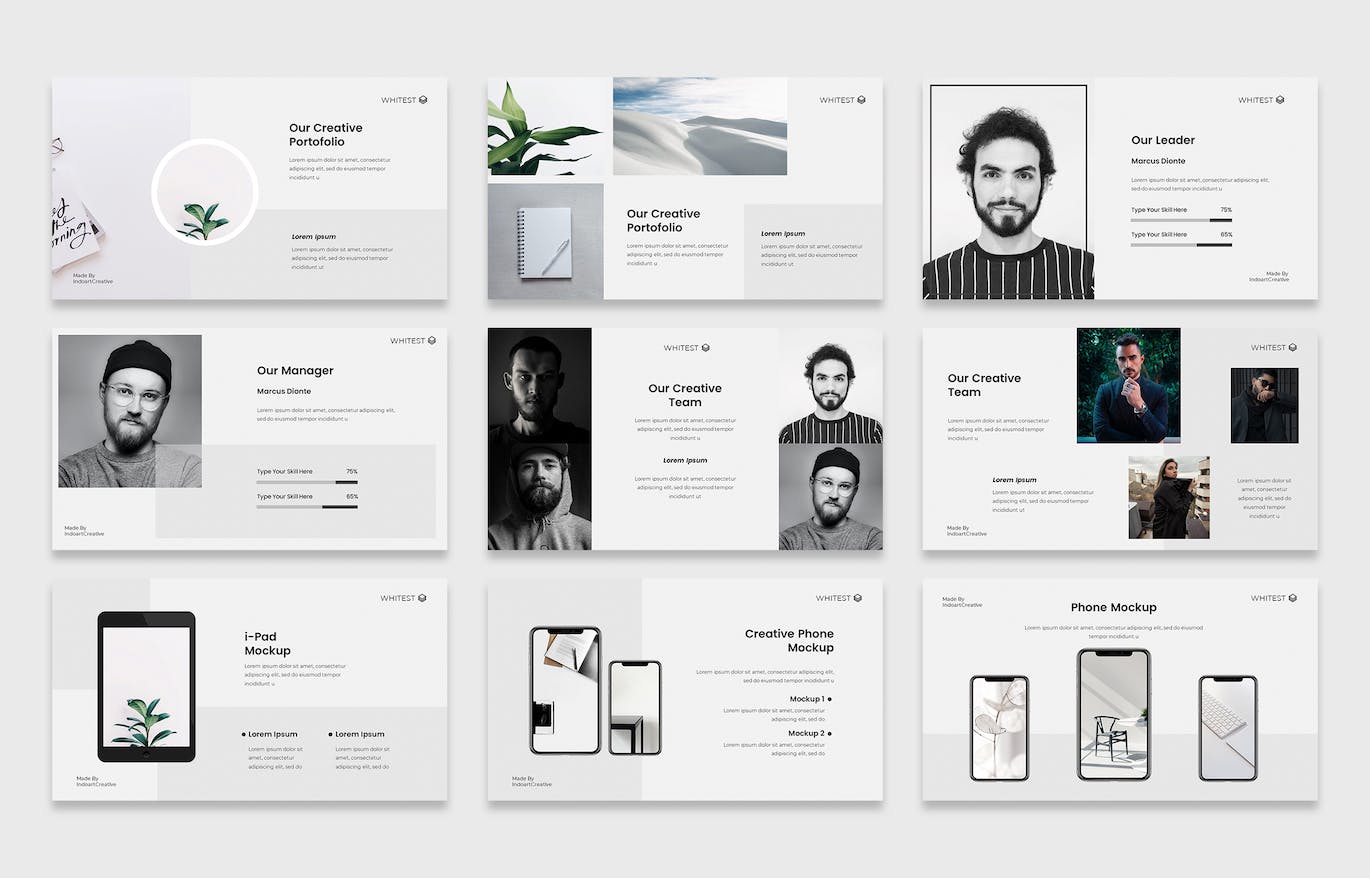Select the sand dune landscape photo

pos(699,126)
